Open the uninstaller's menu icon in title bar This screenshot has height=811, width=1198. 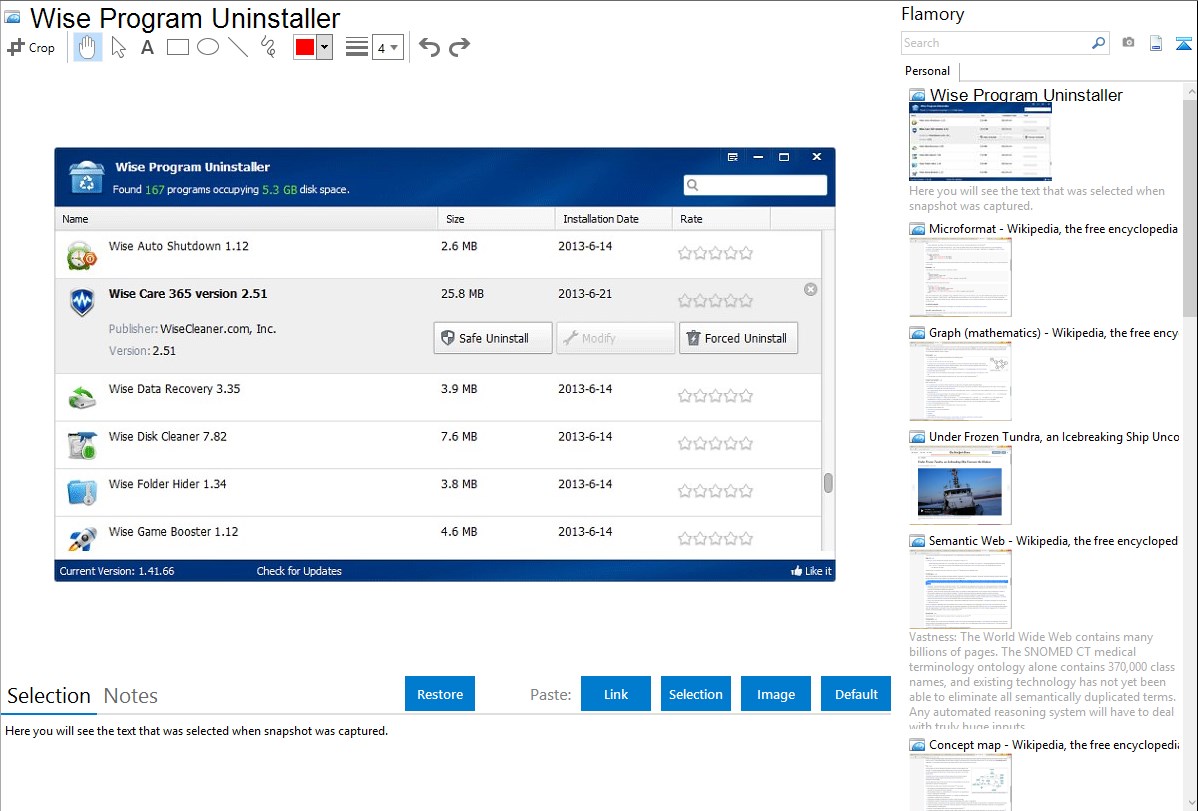(x=732, y=157)
